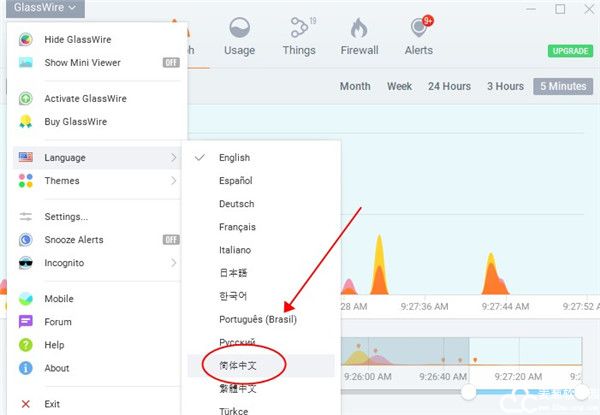The width and height of the screenshot is (600, 415).
Task: Expand the Themes submenu arrow
Action: click(173, 181)
